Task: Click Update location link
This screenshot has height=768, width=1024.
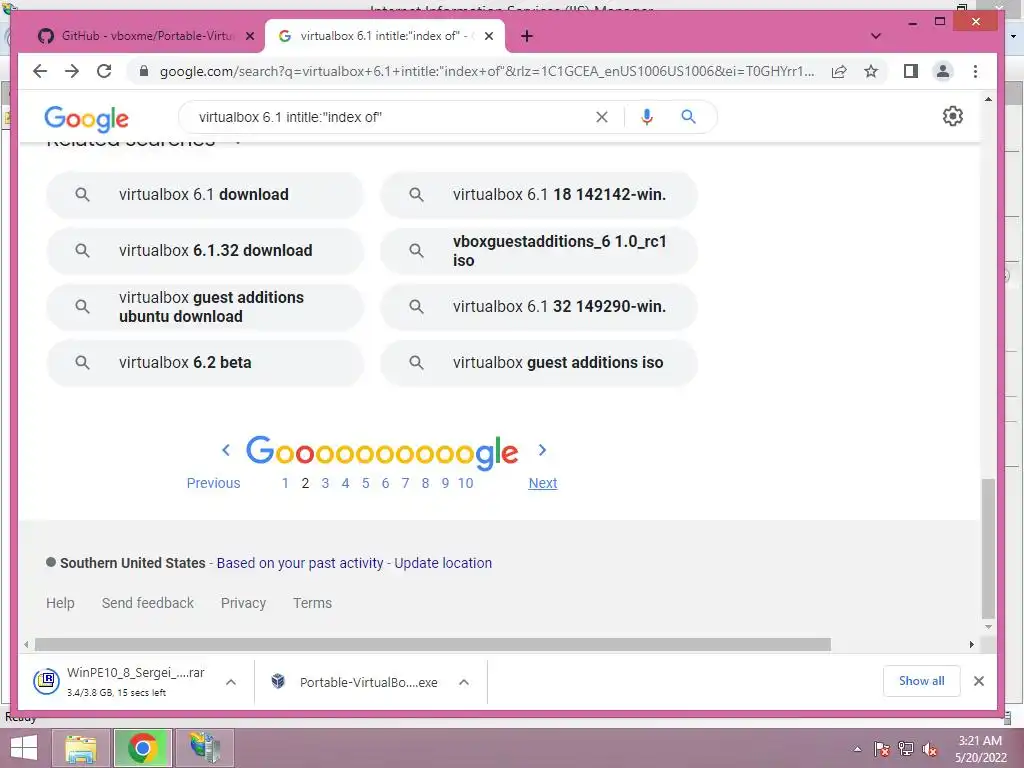Action: (443, 563)
